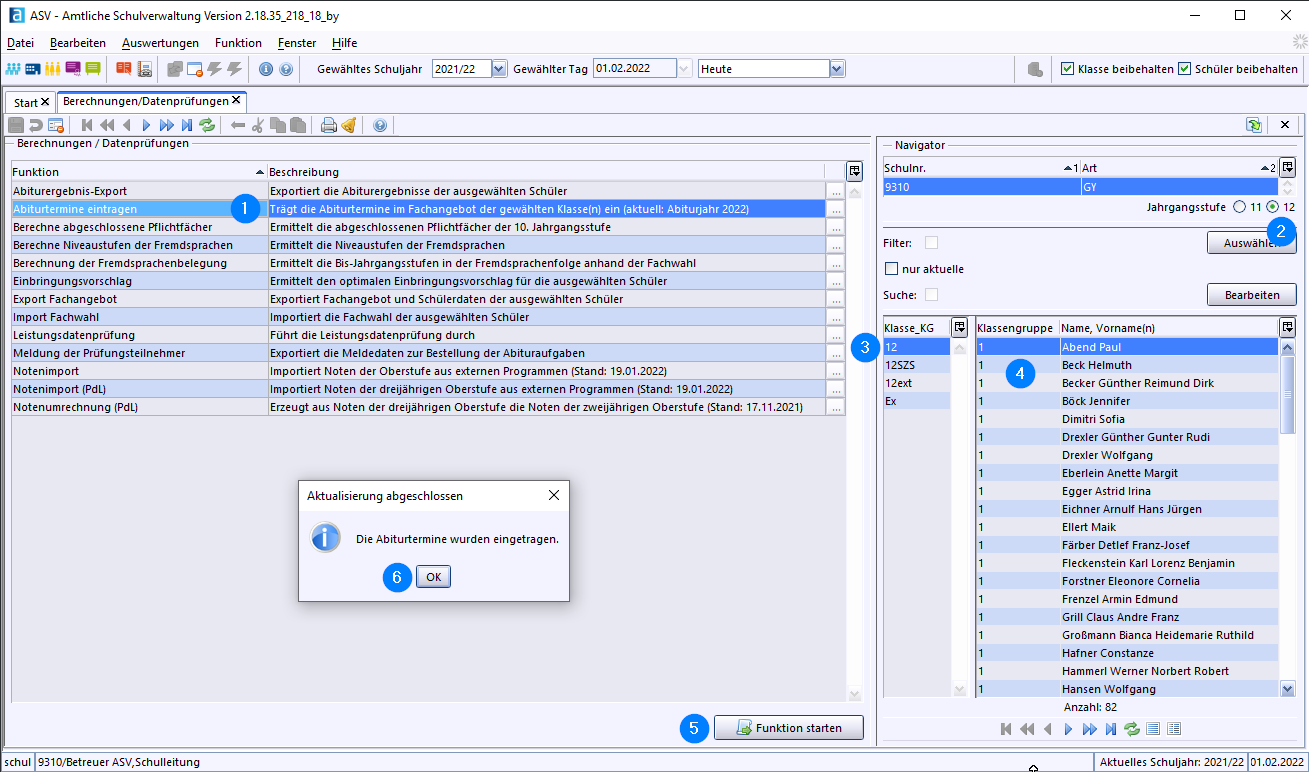Click the Gewählter Tag date field
The image size is (1309, 772).
pos(634,69)
